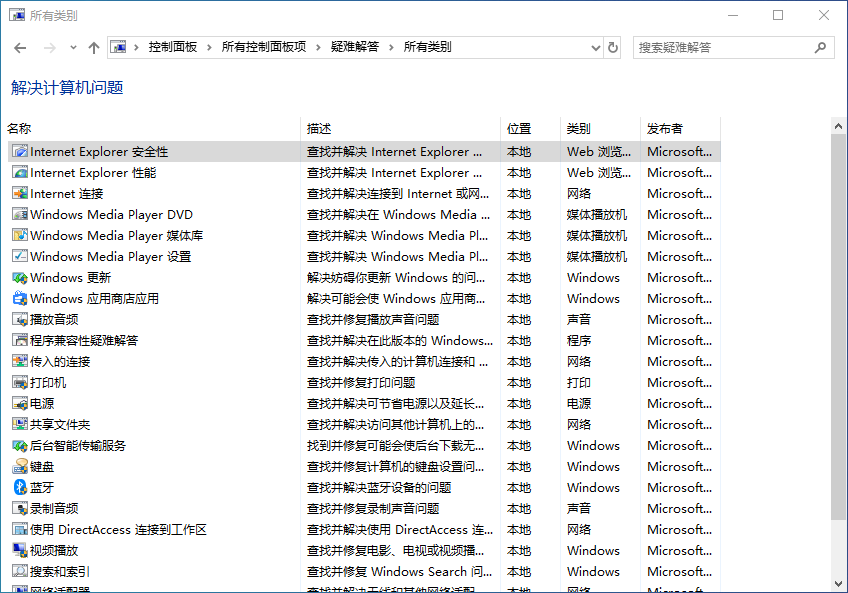
Task: Click the 搜索疑难解答 search field
Action: click(x=725, y=47)
